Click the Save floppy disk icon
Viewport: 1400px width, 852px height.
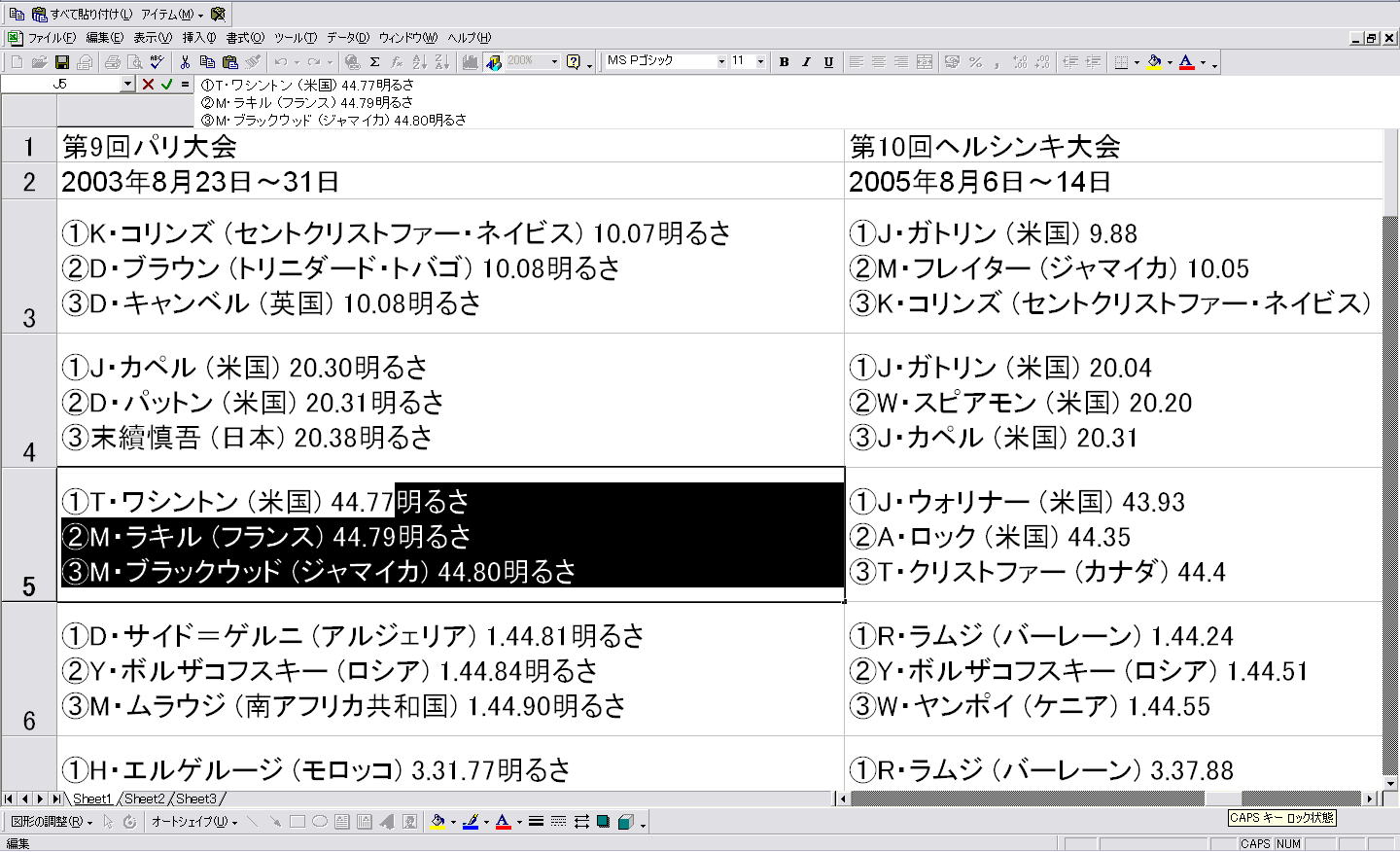[x=62, y=62]
